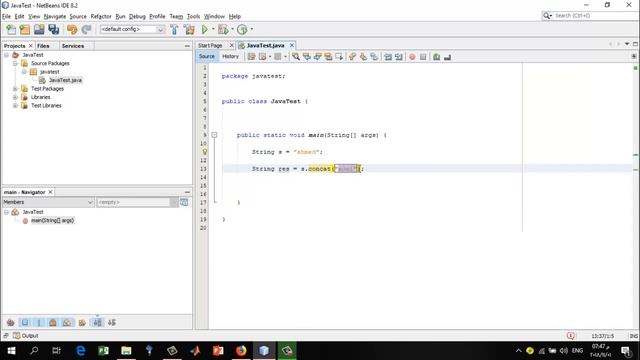Click Next Bookmark icon in editor toolbar
The width and height of the screenshot is (640, 360).
click(x=363, y=57)
